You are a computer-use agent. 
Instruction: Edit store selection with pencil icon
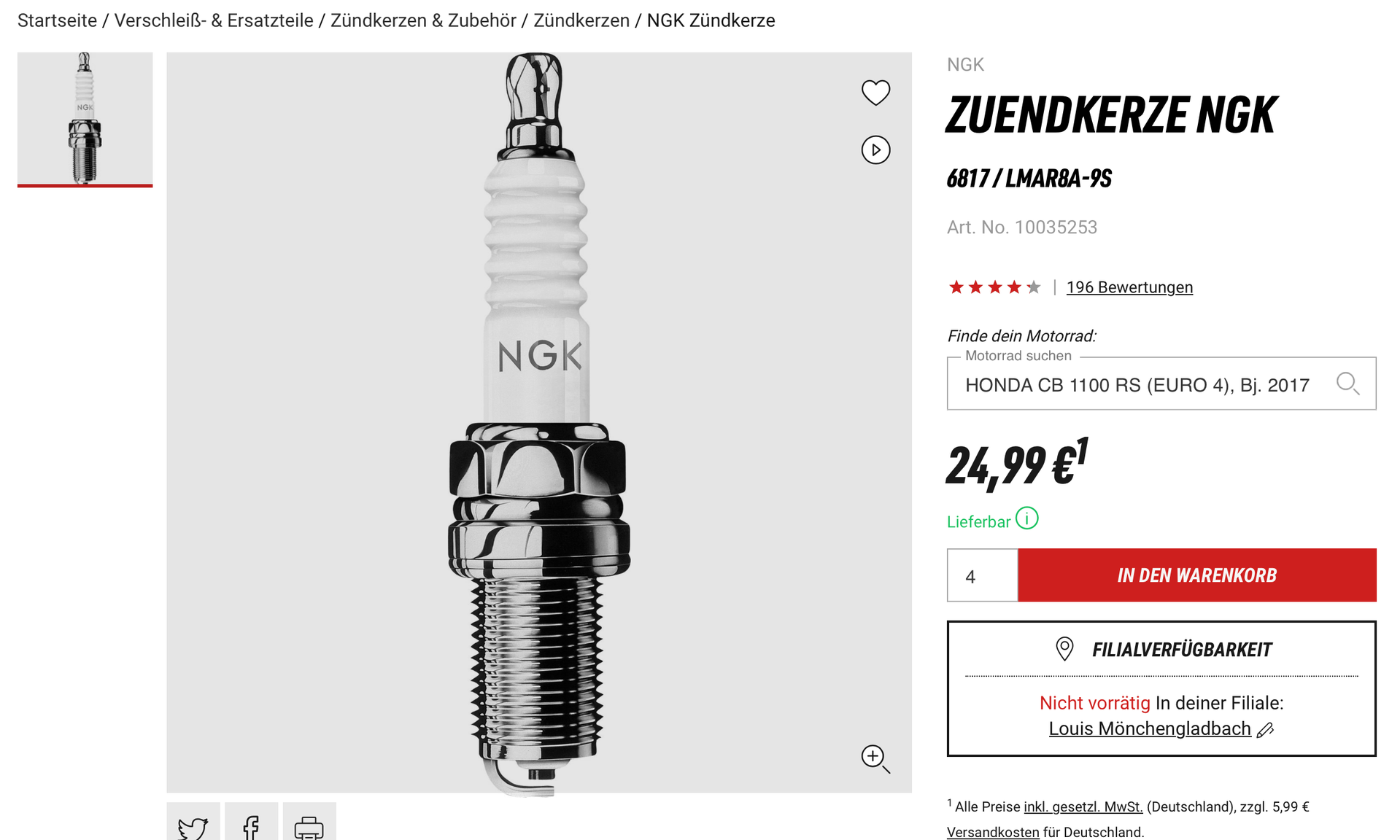pyautogui.click(x=1266, y=730)
